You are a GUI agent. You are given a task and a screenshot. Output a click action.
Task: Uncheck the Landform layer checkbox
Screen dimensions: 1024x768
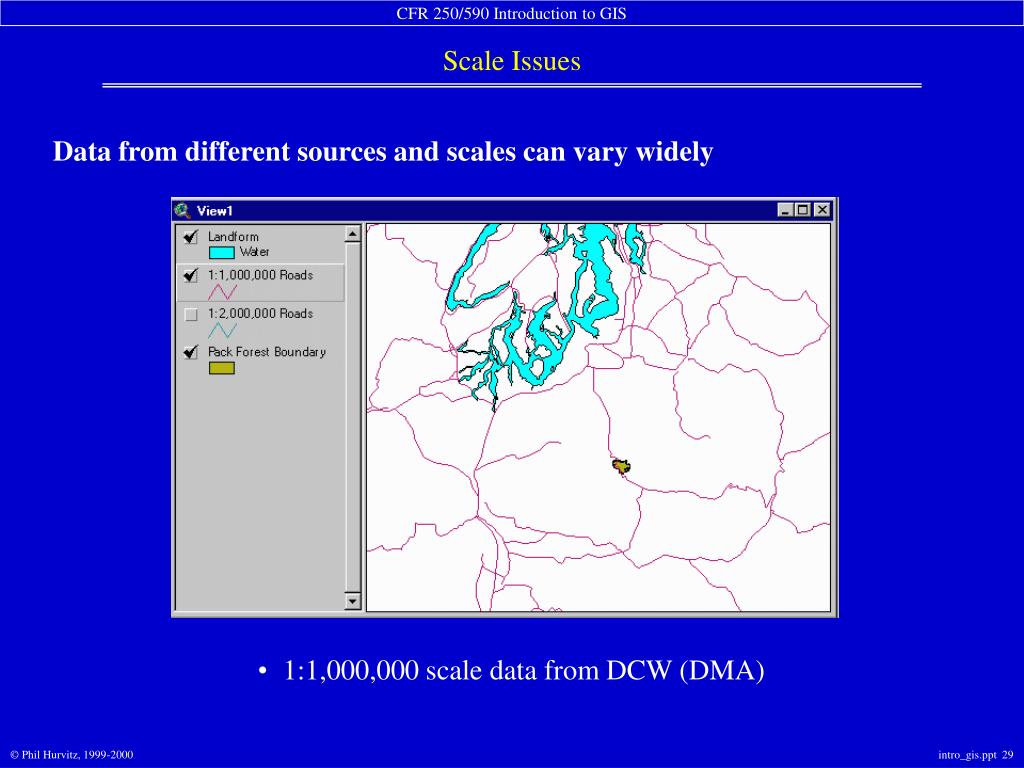[191, 236]
